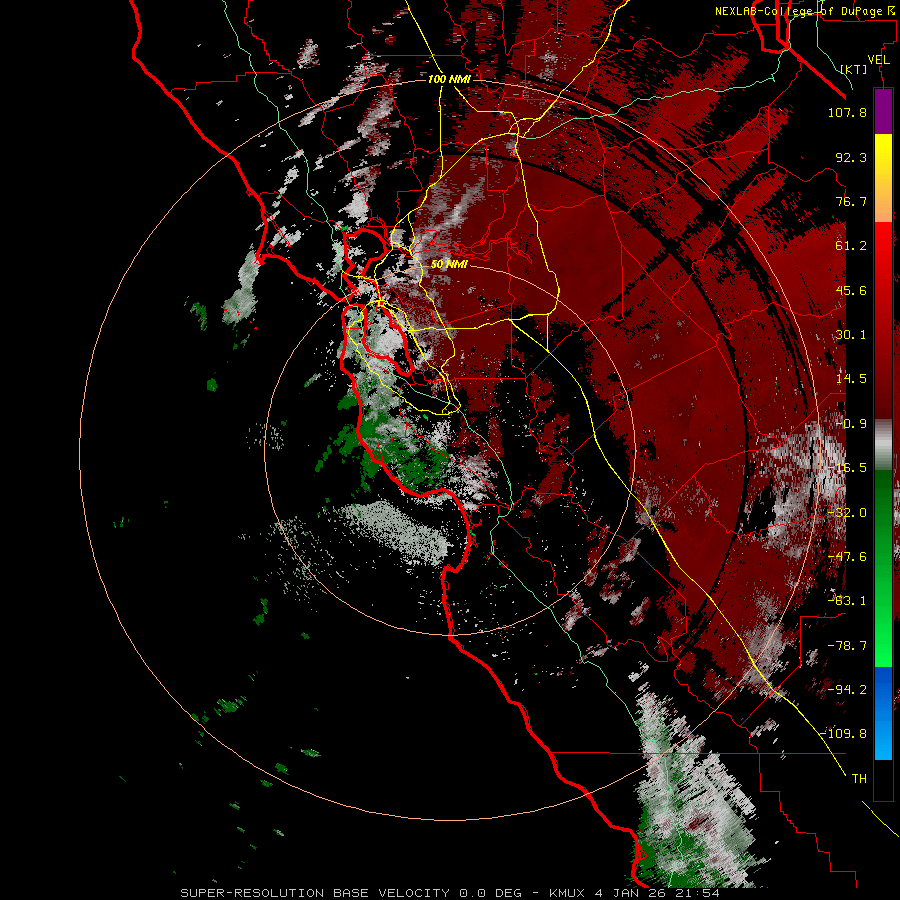The width and height of the screenshot is (900, 900).
Task: Select the 92.3 scale value
Action: [851, 157]
